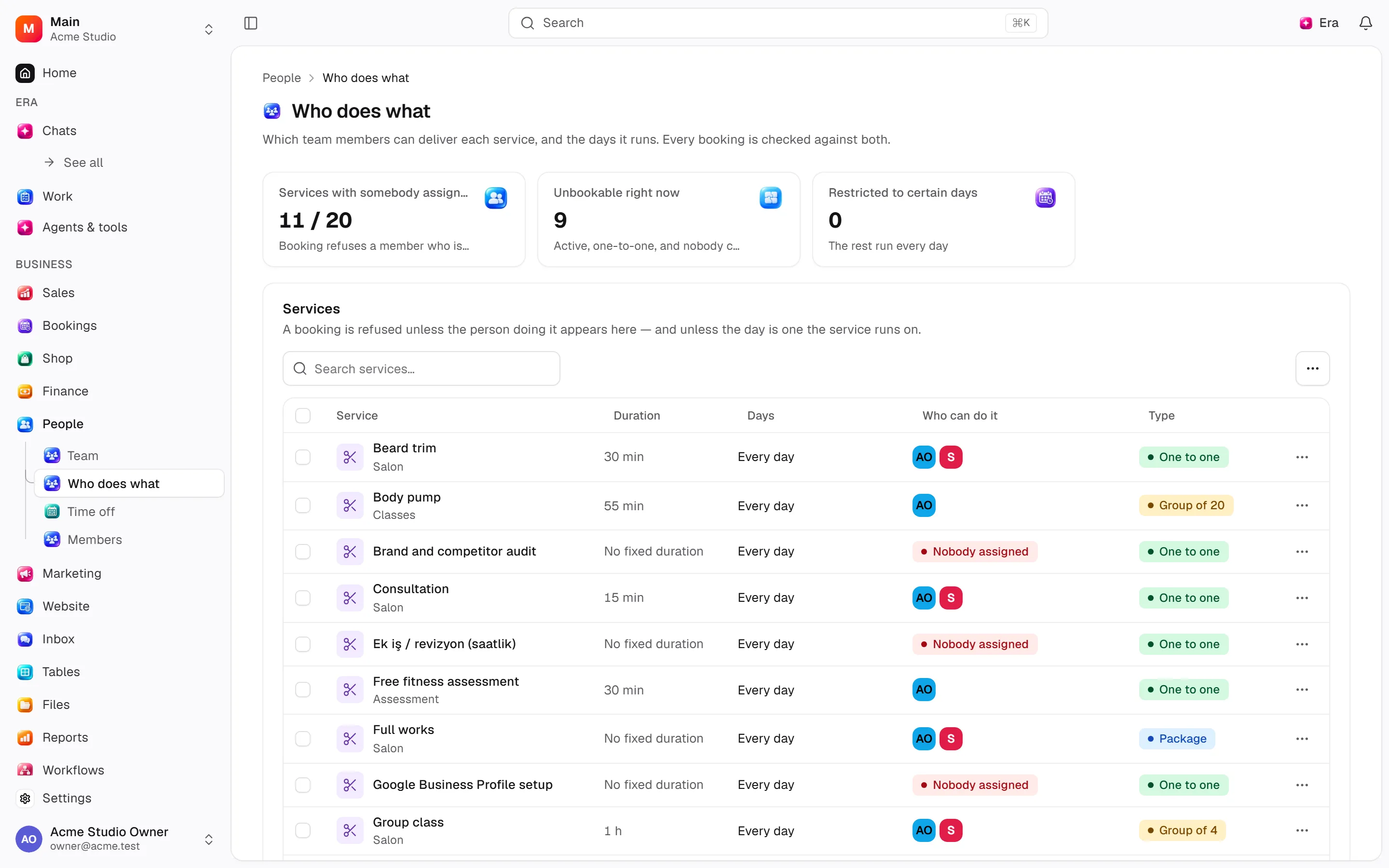Click scissors icon for Beard trim

click(x=350, y=457)
